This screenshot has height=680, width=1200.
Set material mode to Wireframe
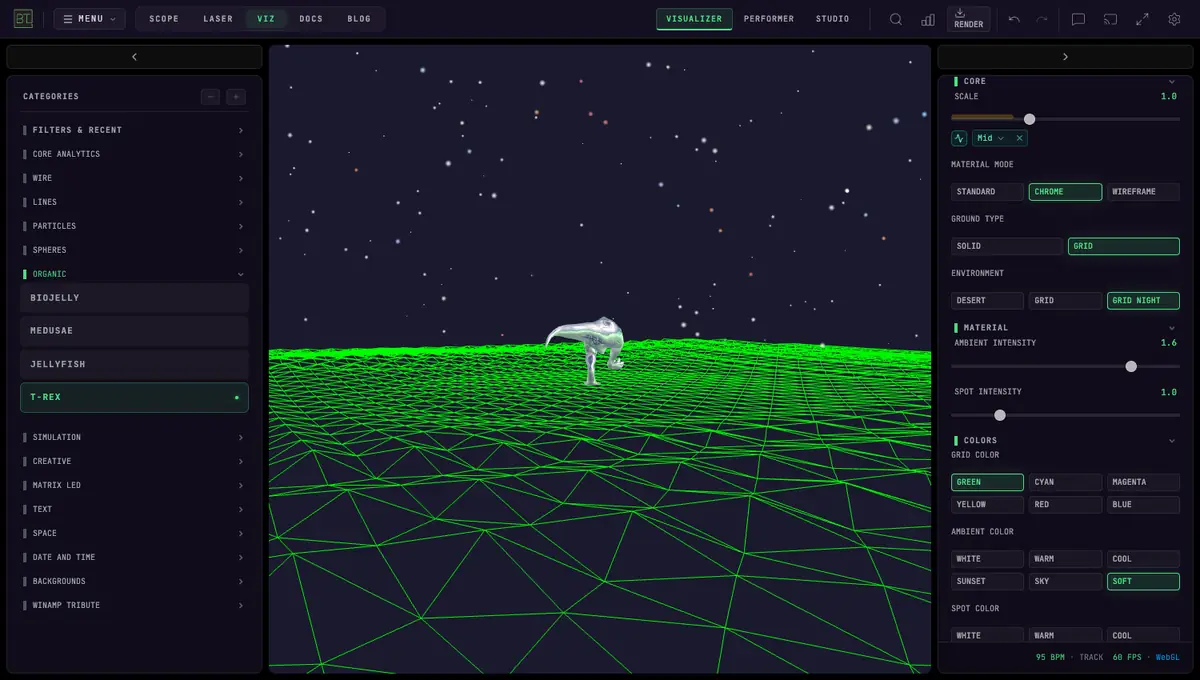1143,192
